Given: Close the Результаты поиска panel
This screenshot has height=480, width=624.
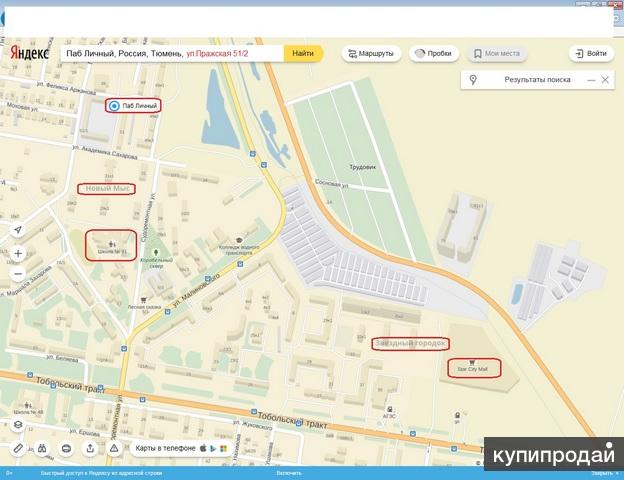Looking at the screenshot, I should pos(605,79).
